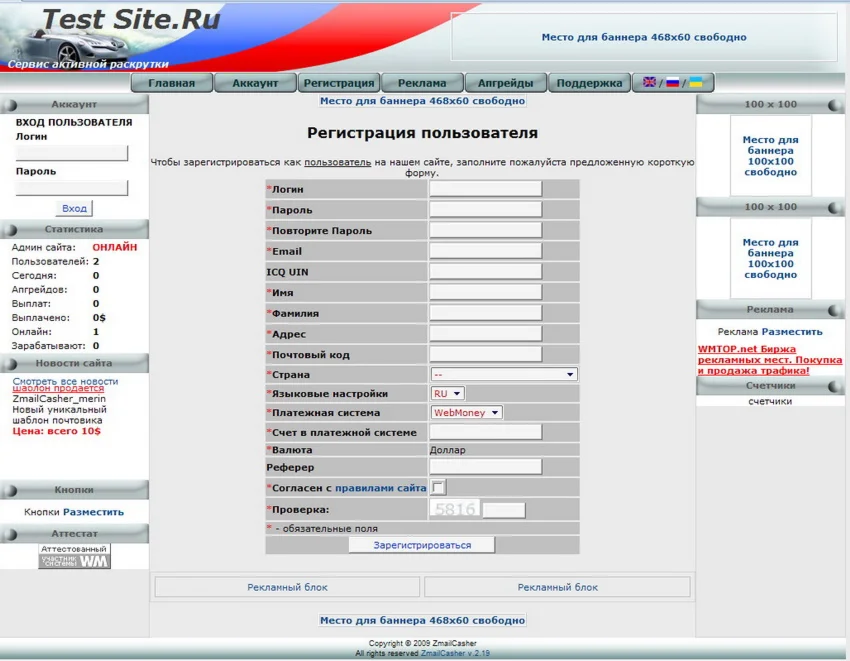Viewport: 850px width, 661px height.
Task: Click the Цена: всего 10$ text
Action: (x=56, y=431)
